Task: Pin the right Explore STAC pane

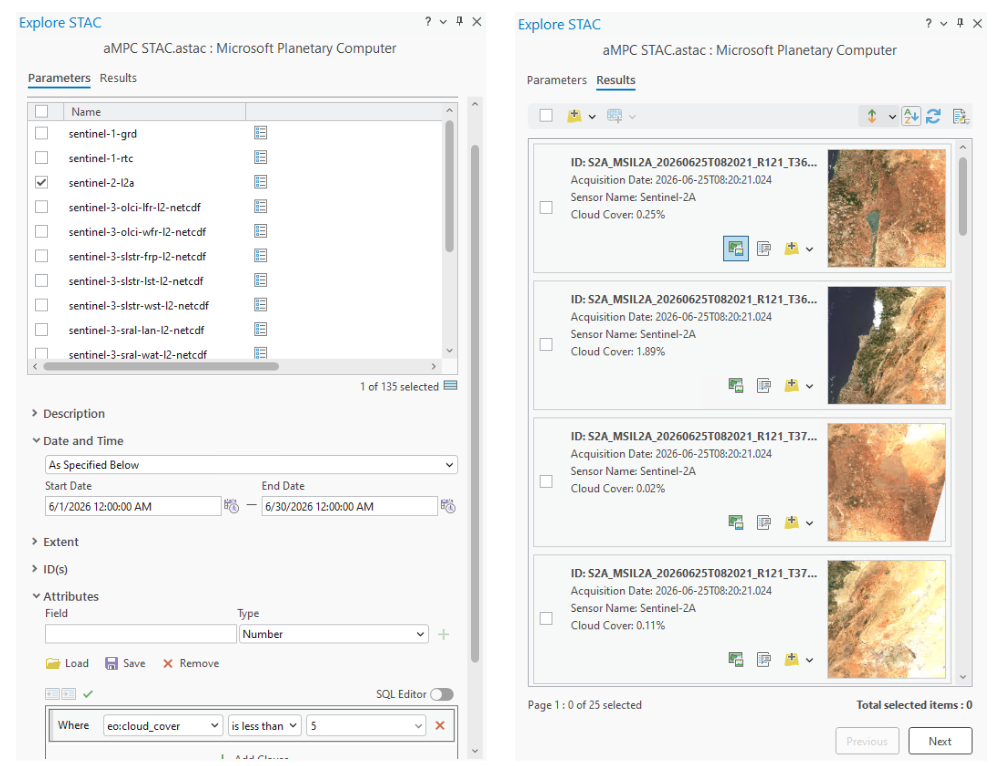Action: click(960, 24)
